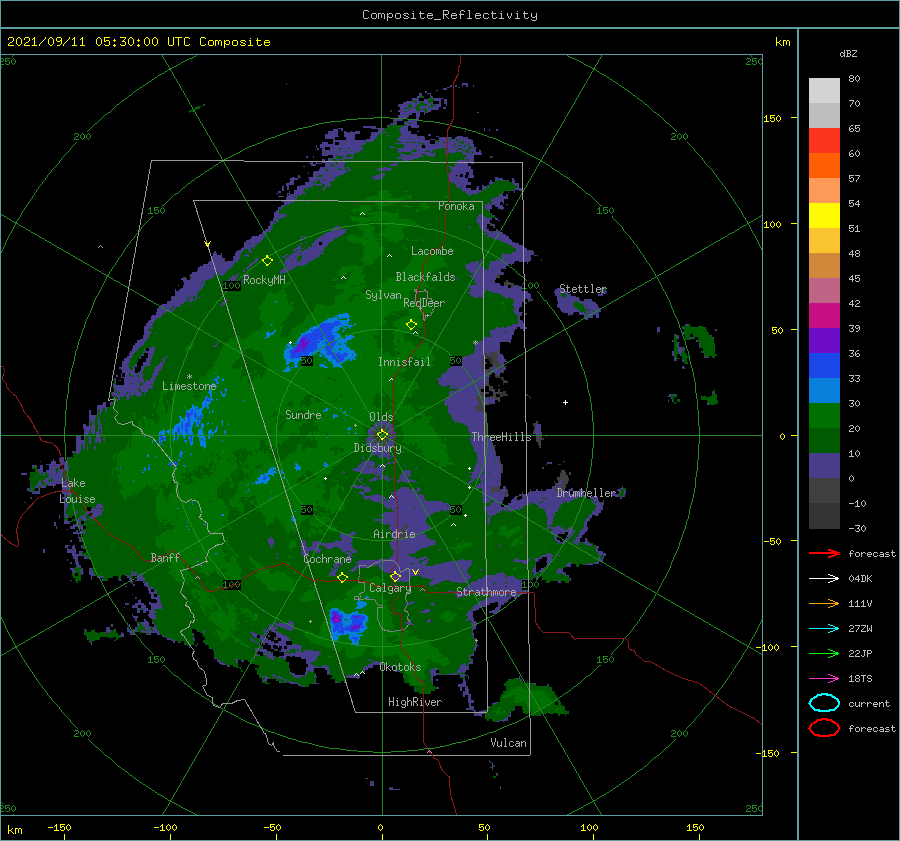This screenshot has width=900, height=841.
Task: Click the dark gray swatch between -10 and -30
Action: [x=824, y=516]
